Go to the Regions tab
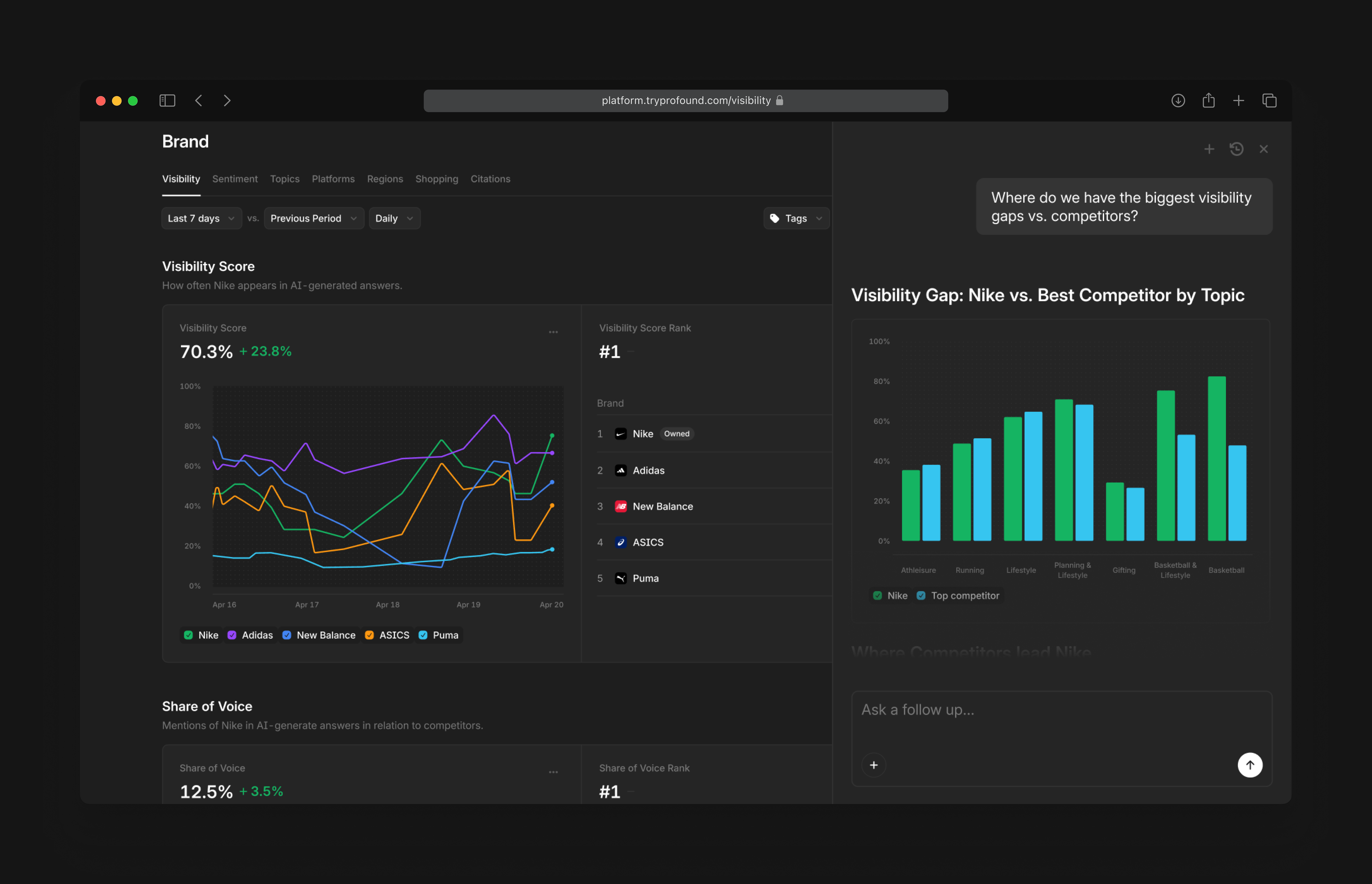The width and height of the screenshot is (1372, 884). tap(385, 179)
